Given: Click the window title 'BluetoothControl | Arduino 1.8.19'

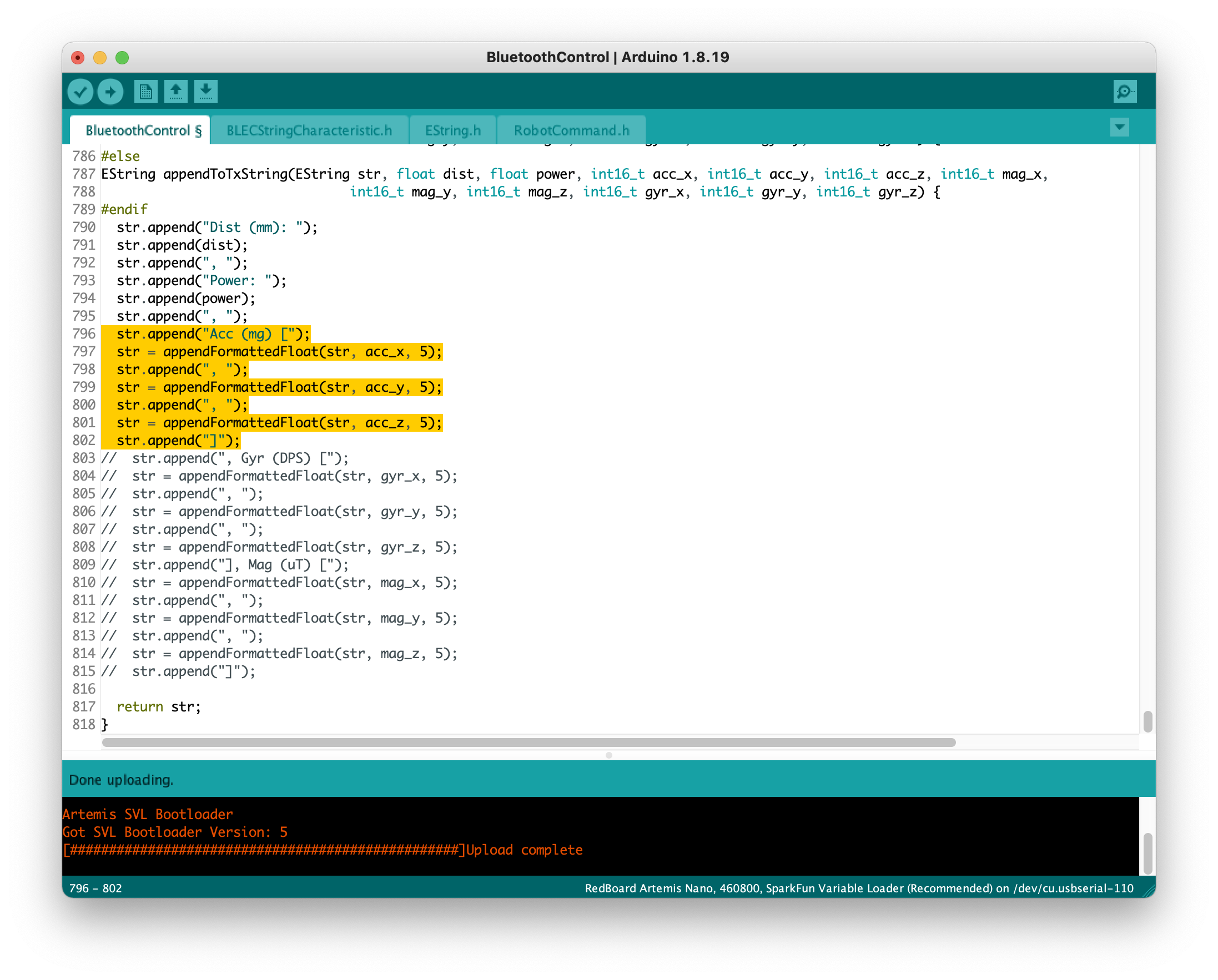Looking at the screenshot, I should click(608, 57).
